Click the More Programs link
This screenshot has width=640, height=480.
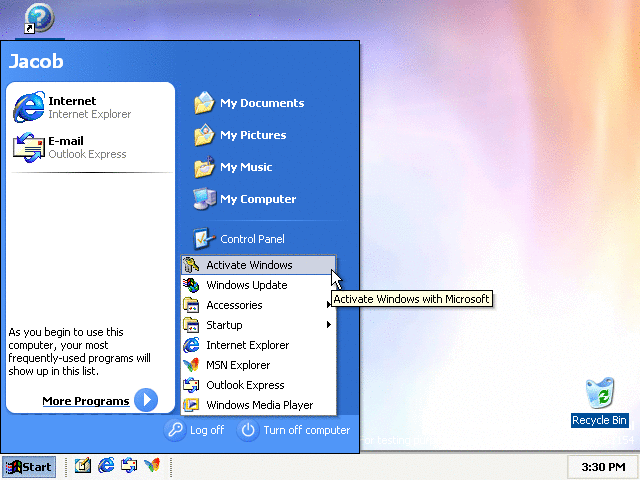pos(86,401)
